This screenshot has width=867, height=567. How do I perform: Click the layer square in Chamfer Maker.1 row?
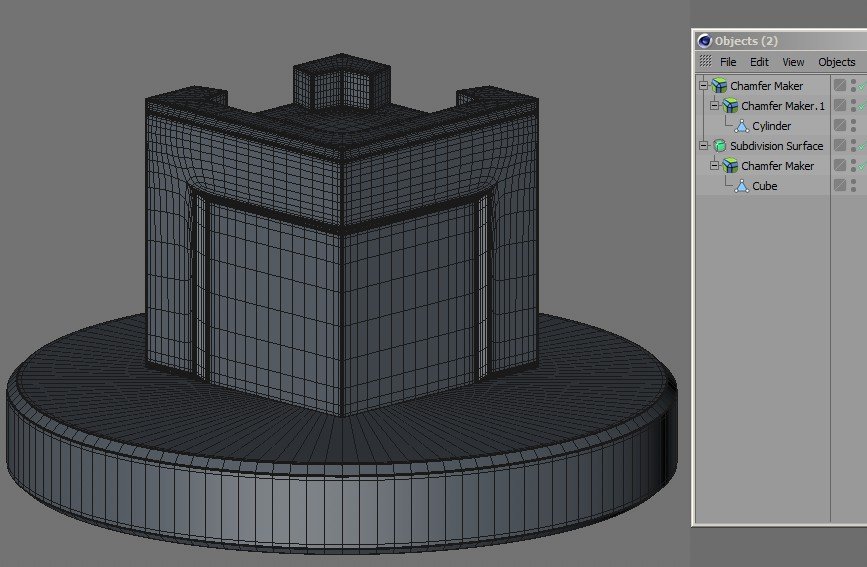(x=840, y=105)
